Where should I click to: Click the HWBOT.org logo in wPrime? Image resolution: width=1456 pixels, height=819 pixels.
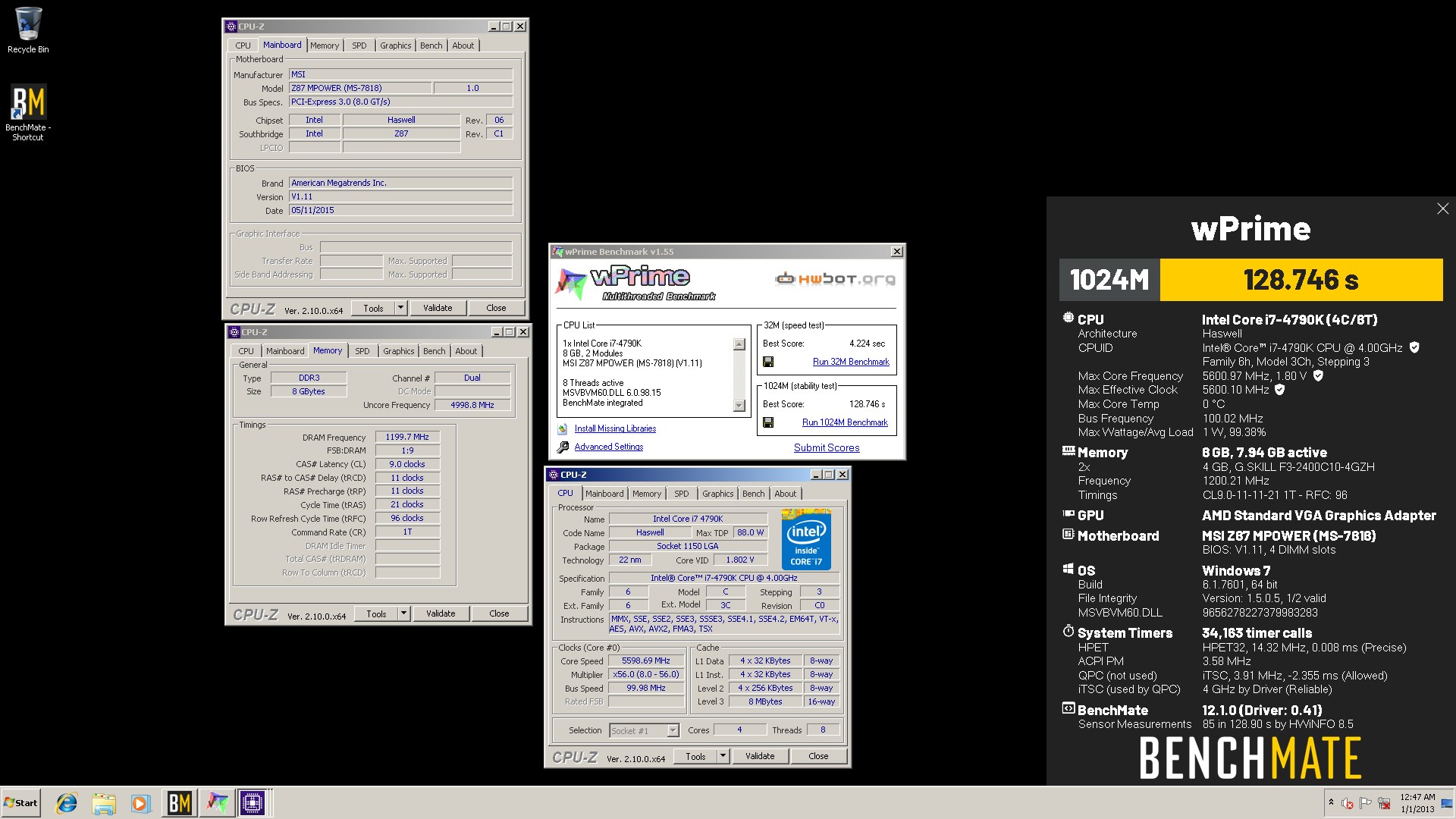[835, 279]
